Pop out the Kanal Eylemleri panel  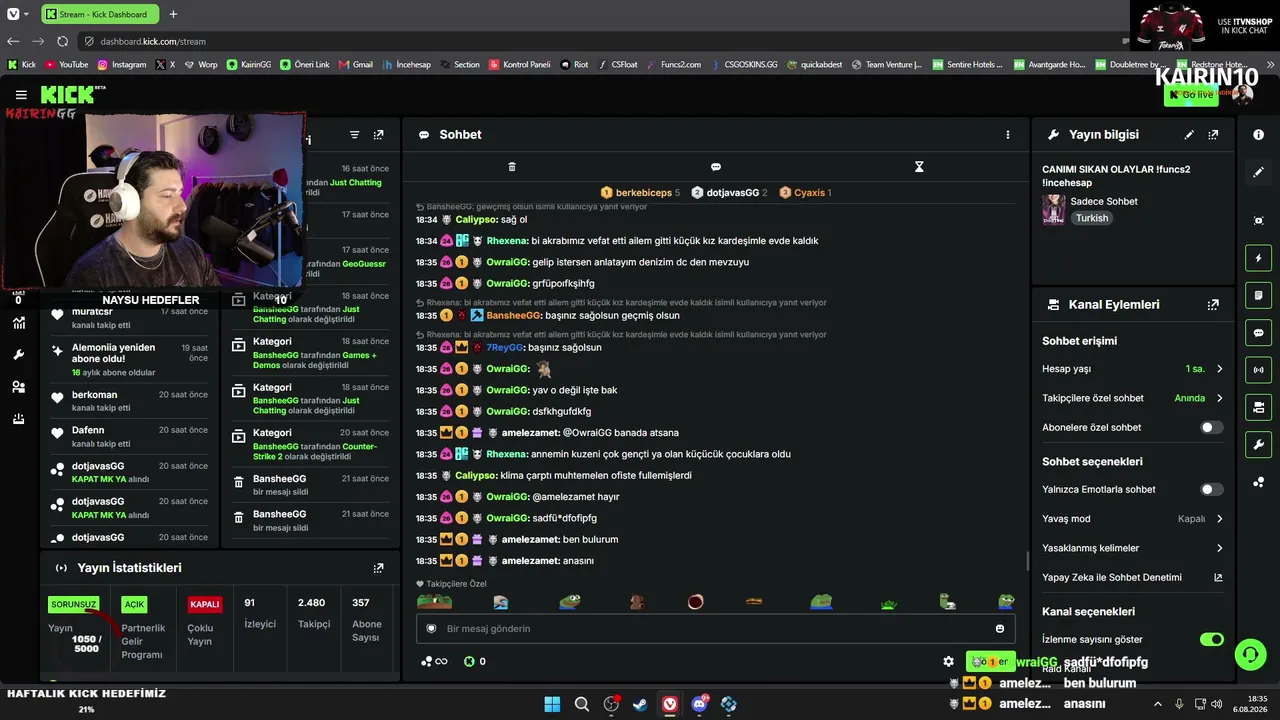pos(1213,305)
